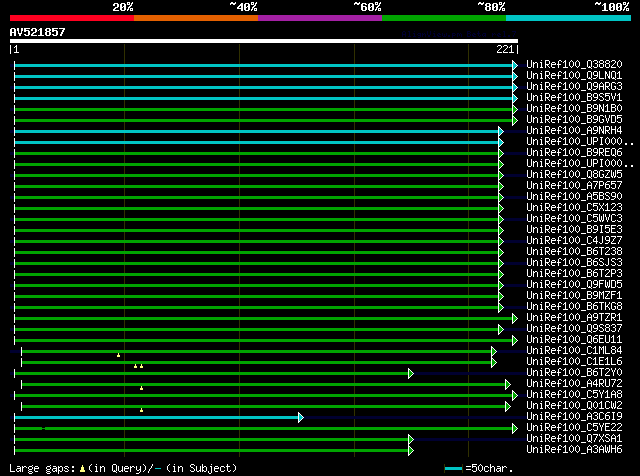Click the arrowhead ending the Q38820 alignment bar
Screen dimensions: 640x476
pos(515,65)
